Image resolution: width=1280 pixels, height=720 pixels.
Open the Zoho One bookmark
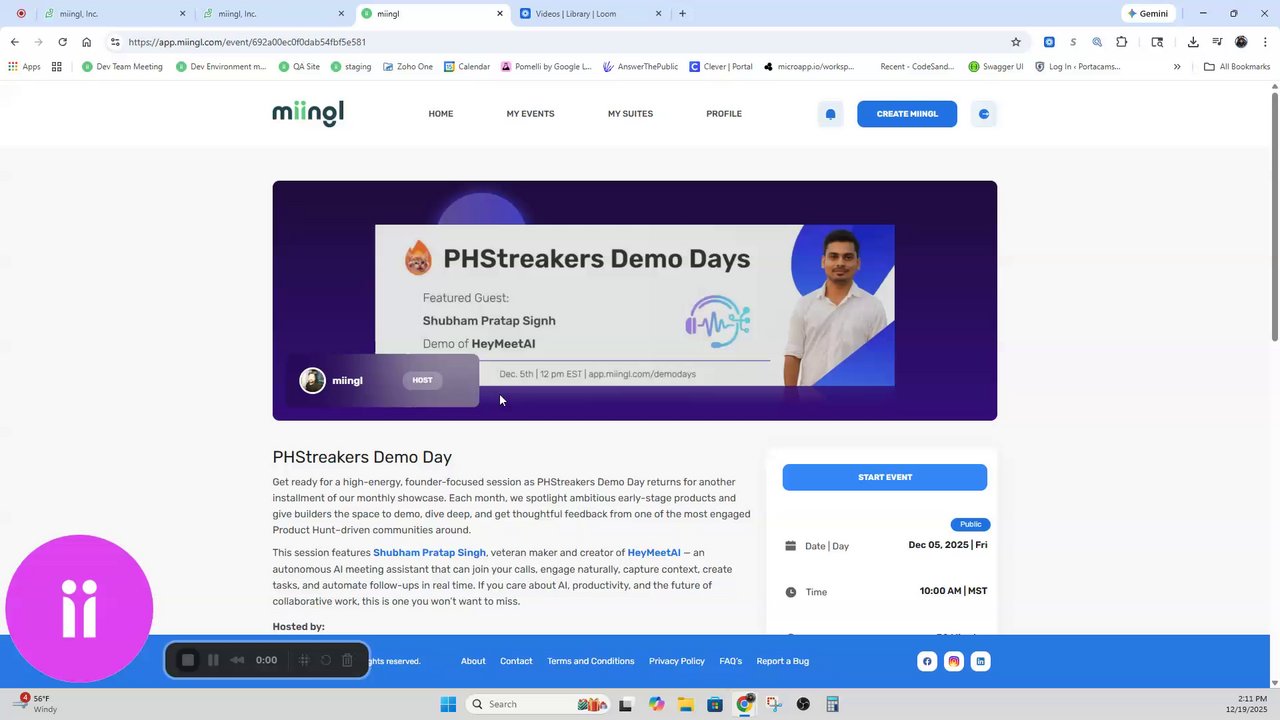[x=408, y=67]
